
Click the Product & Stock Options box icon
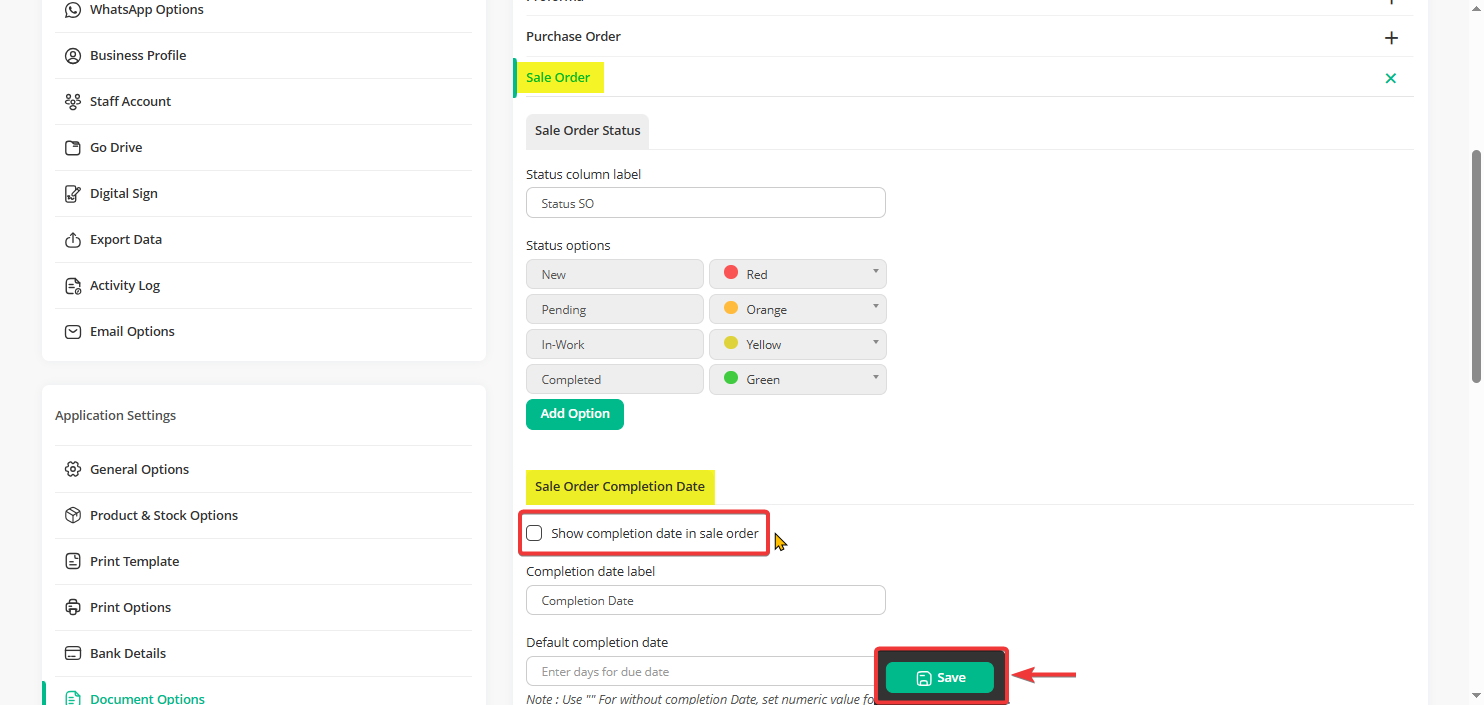click(72, 516)
